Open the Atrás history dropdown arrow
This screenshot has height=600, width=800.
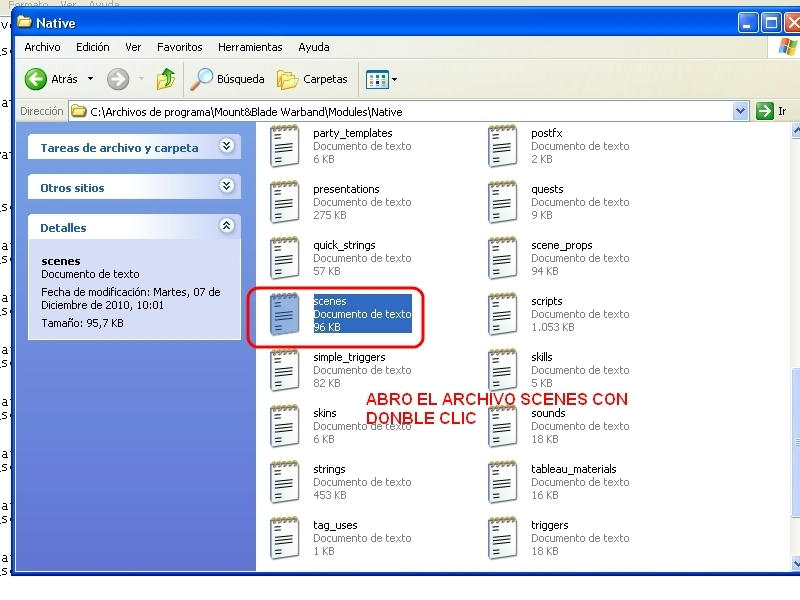90,79
